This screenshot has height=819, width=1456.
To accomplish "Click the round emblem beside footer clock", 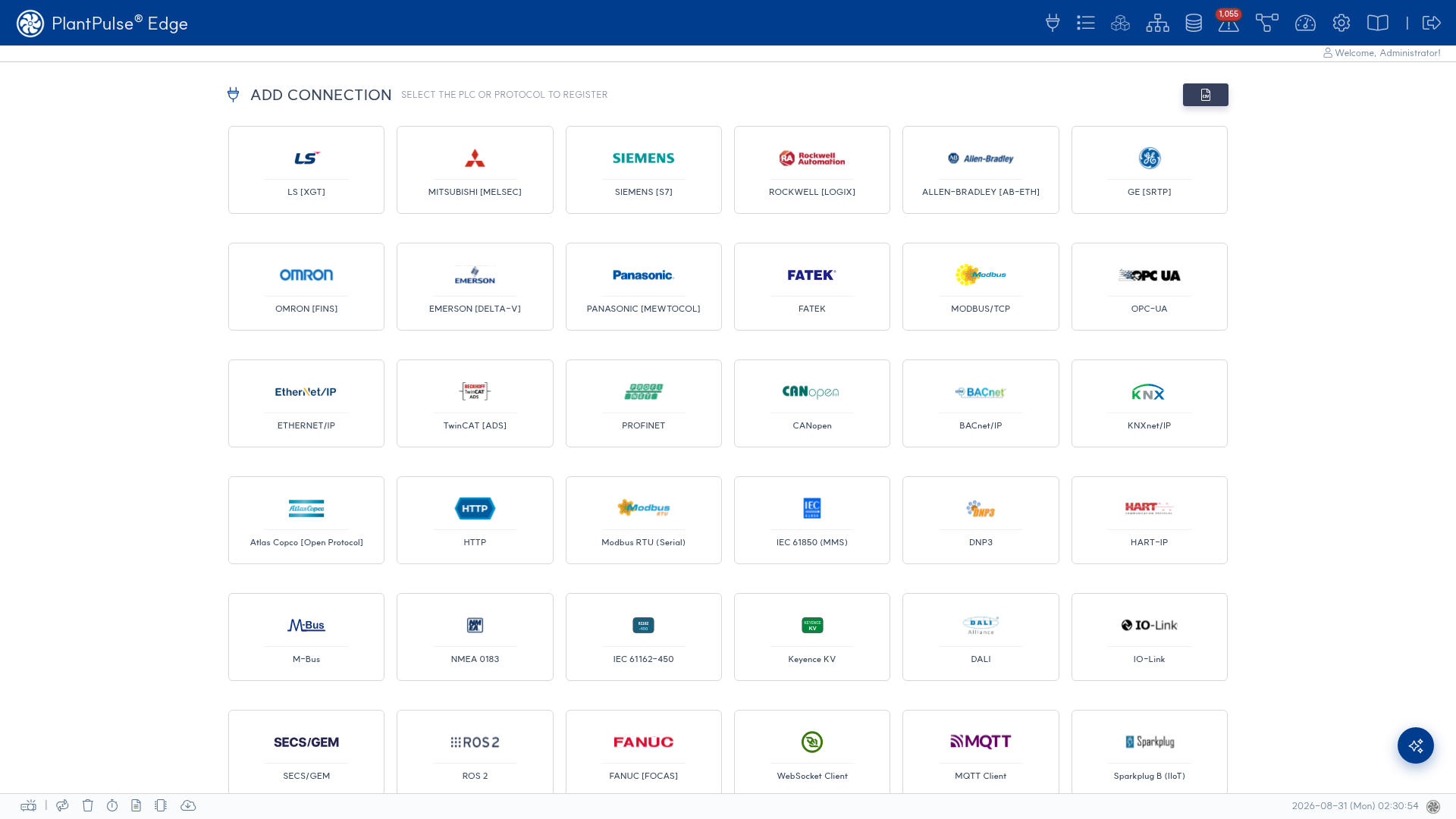I will pos(1433,806).
